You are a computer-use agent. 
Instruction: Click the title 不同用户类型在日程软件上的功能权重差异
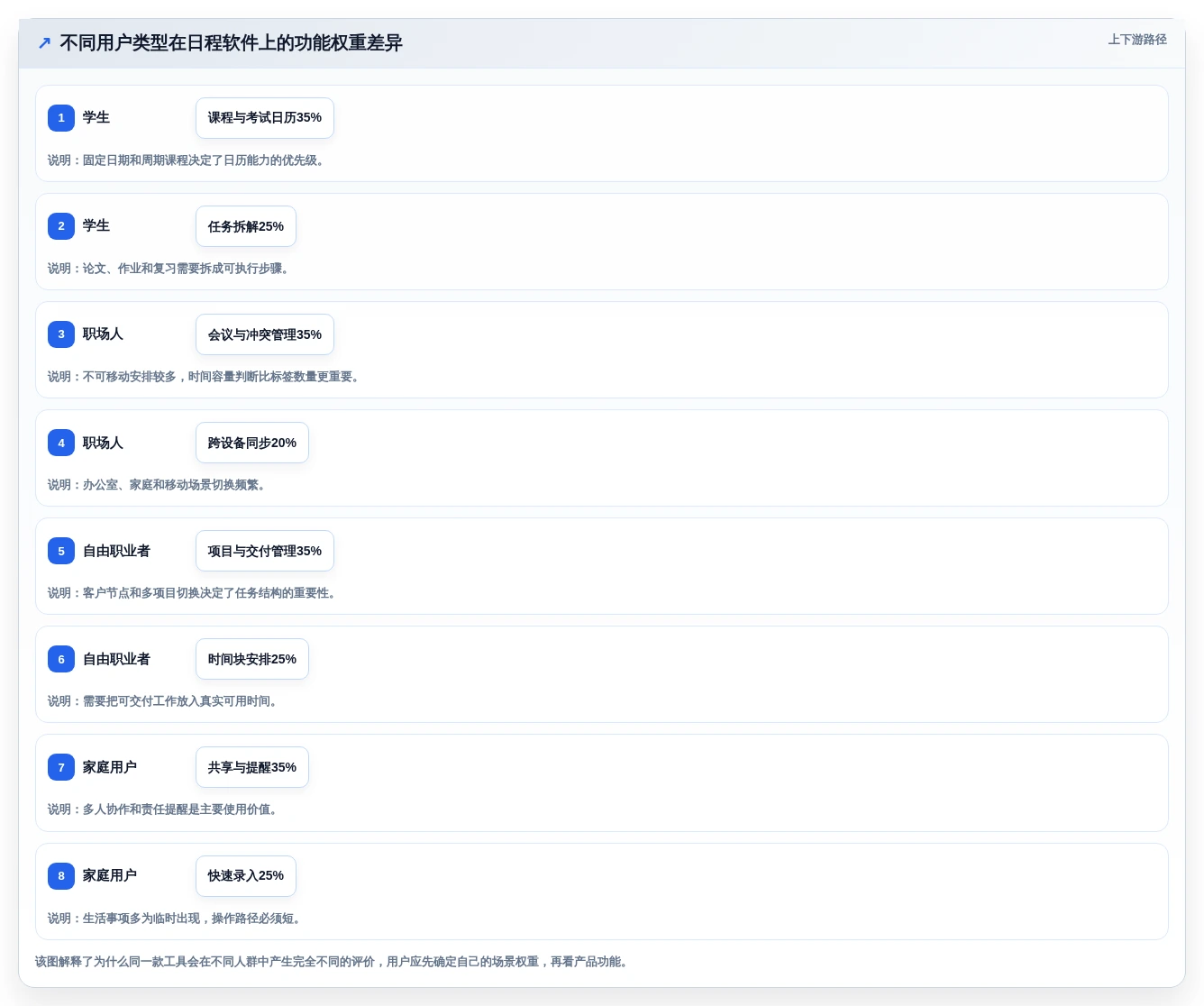tap(231, 43)
